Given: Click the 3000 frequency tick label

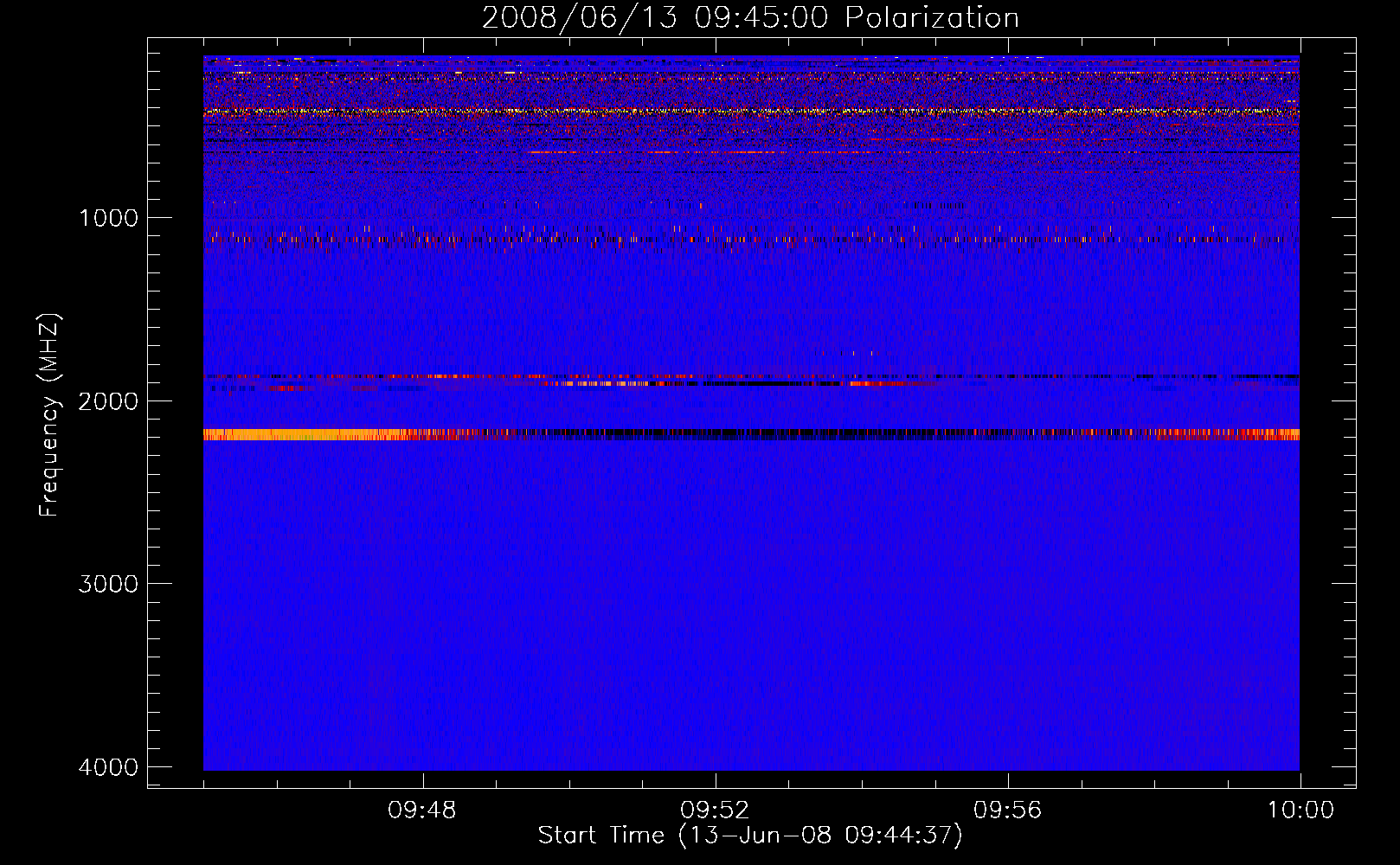Looking at the screenshot, I should click(x=108, y=584).
